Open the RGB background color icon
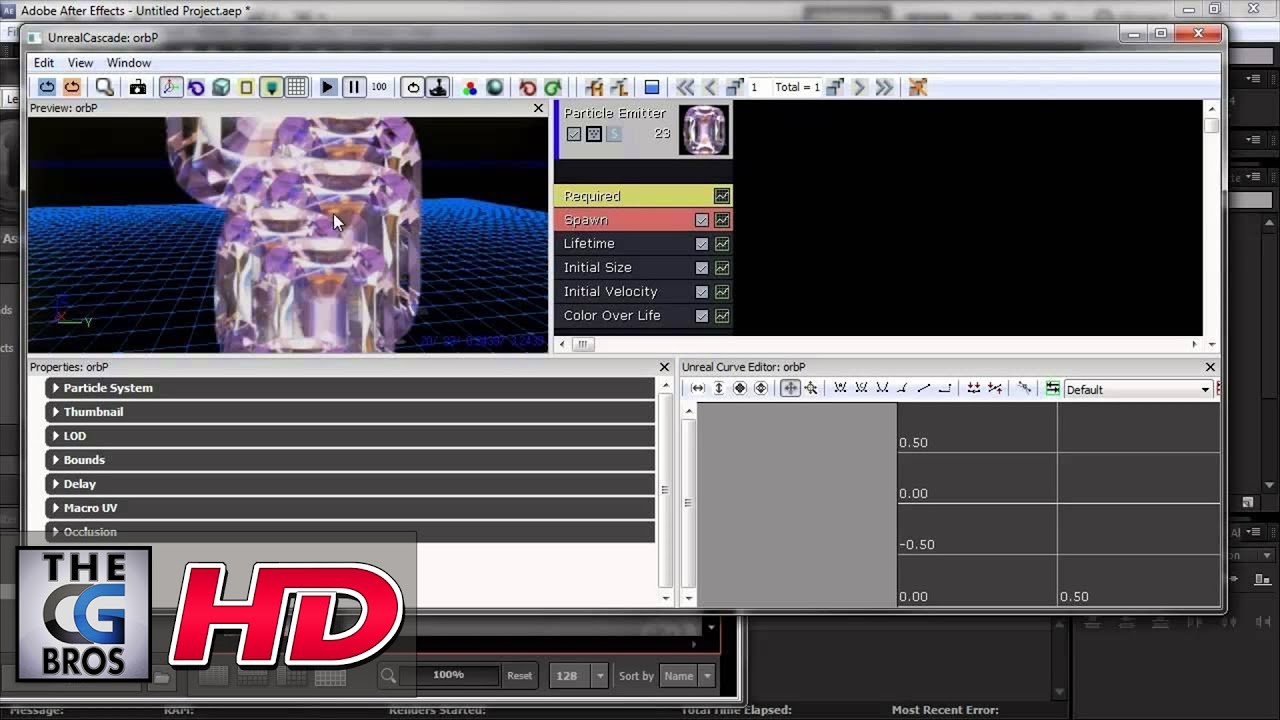This screenshot has height=720, width=1280. click(470, 88)
